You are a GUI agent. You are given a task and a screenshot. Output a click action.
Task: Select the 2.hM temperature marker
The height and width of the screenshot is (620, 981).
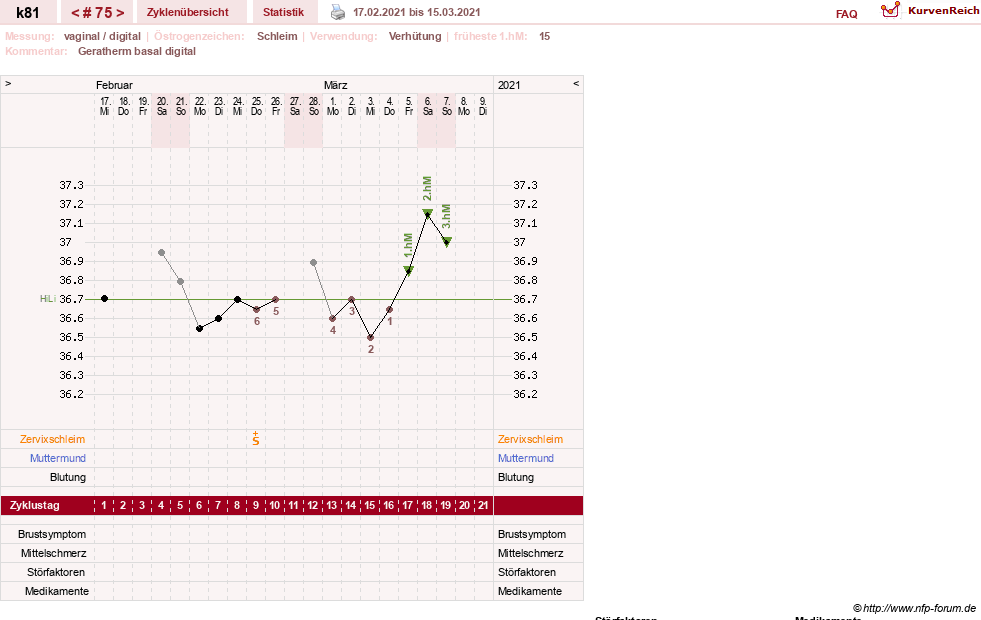tap(427, 213)
